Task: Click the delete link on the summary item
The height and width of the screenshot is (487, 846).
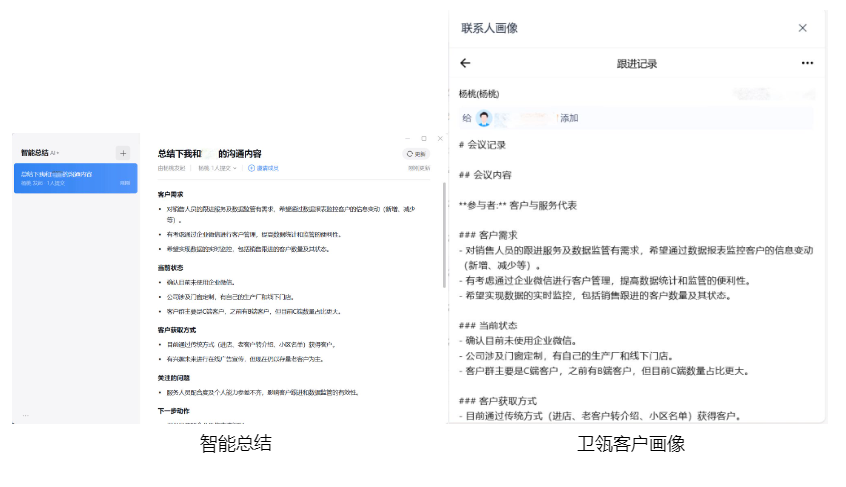Action: tap(125, 183)
